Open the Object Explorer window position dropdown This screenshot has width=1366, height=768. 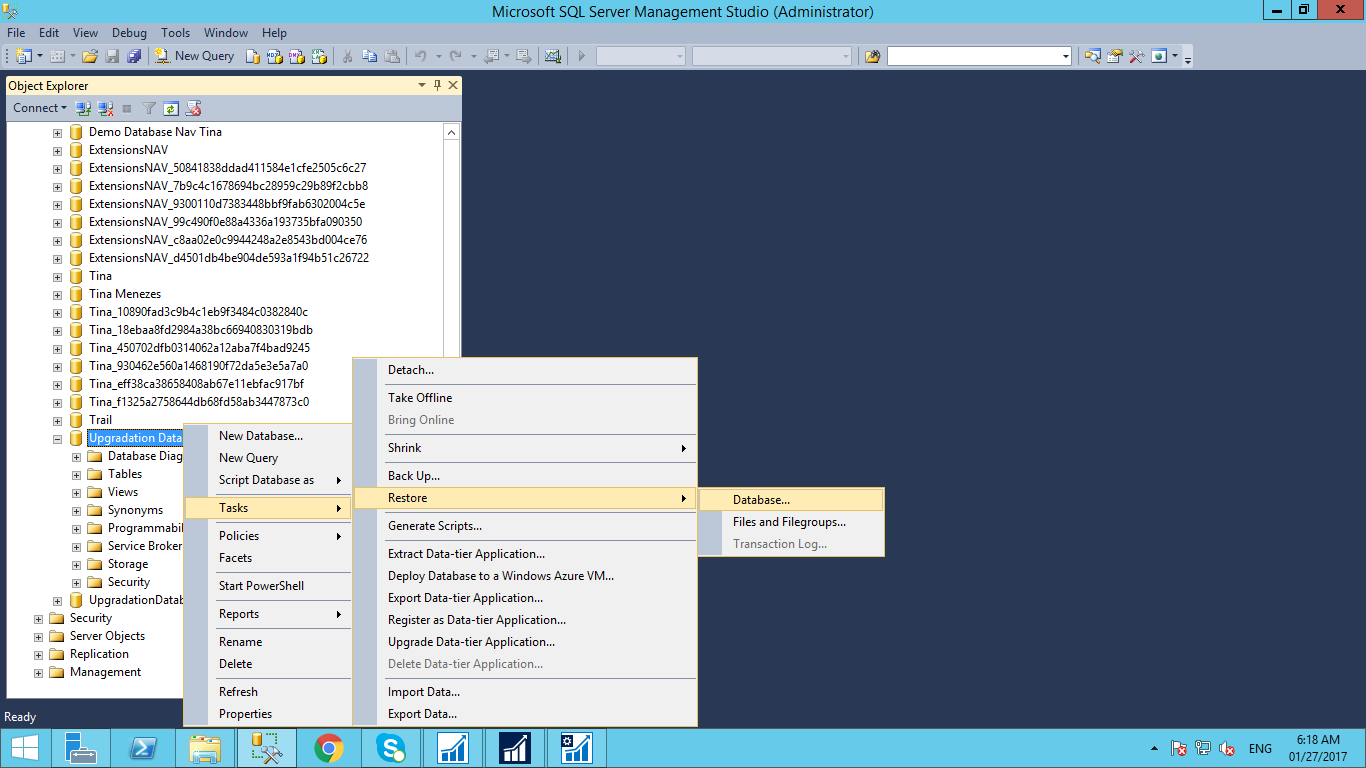coord(423,86)
